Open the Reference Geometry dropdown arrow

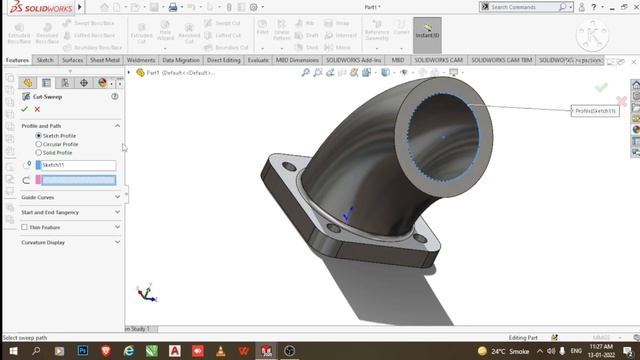[x=377, y=49]
